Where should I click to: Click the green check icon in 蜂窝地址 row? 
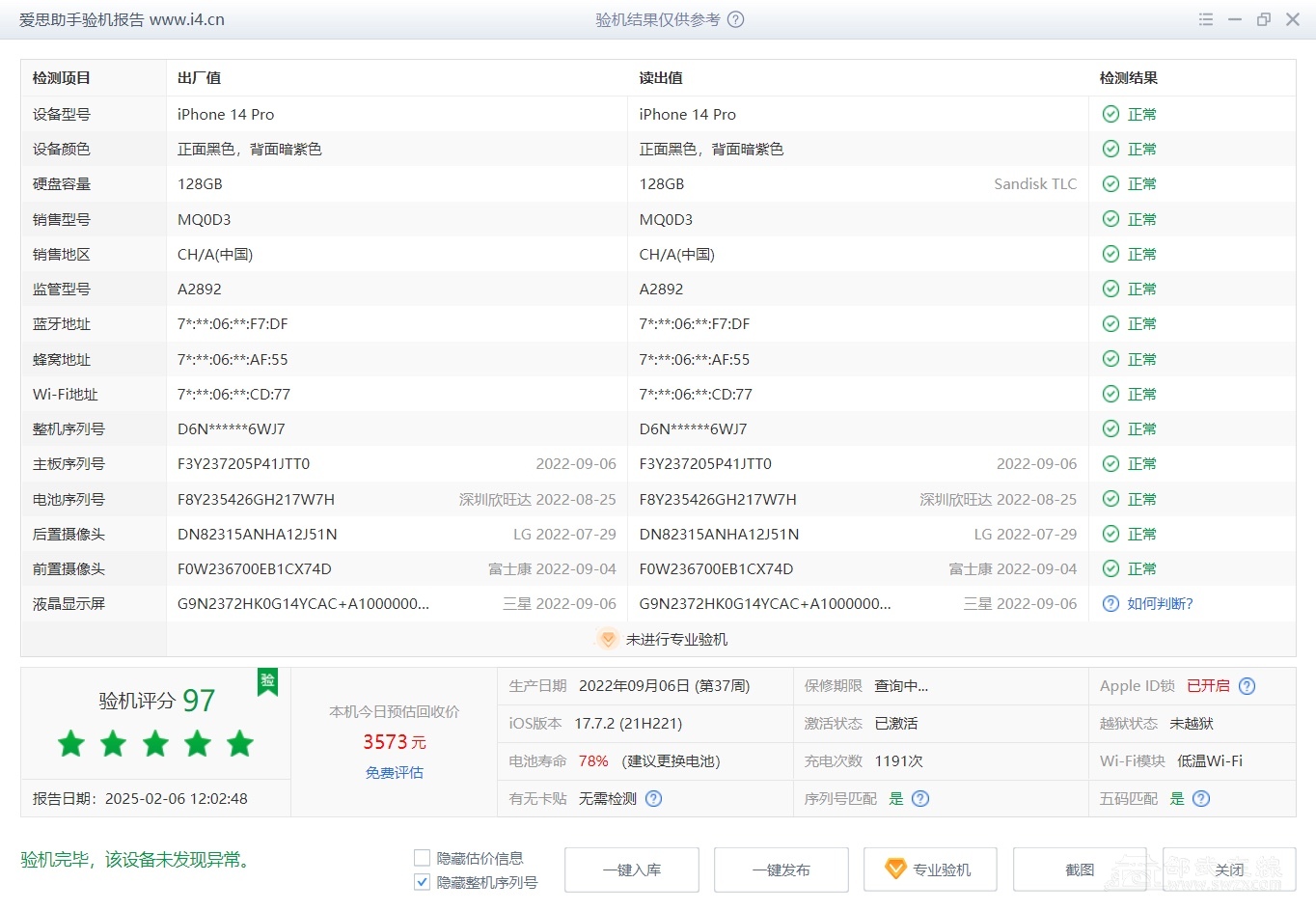1110,359
